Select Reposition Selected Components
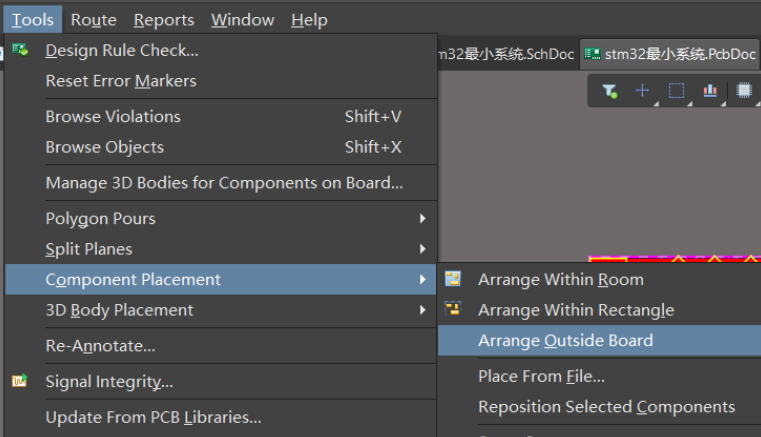The height and width of the screenshot is (437, 761). 599,407
